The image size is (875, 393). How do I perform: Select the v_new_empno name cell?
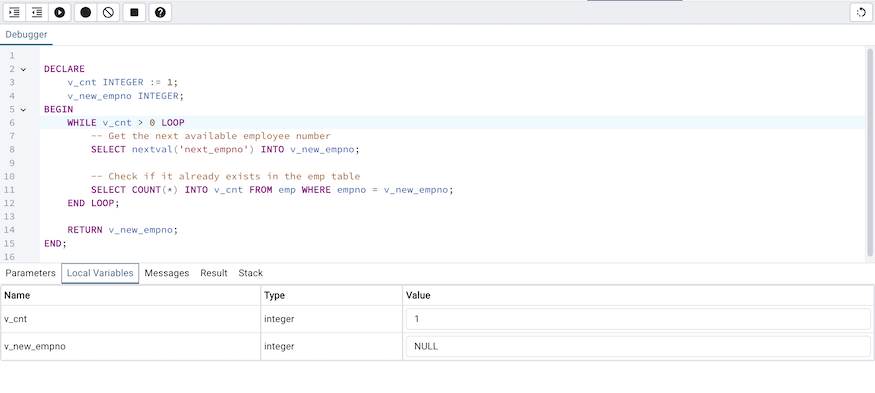tap(131, 346)
